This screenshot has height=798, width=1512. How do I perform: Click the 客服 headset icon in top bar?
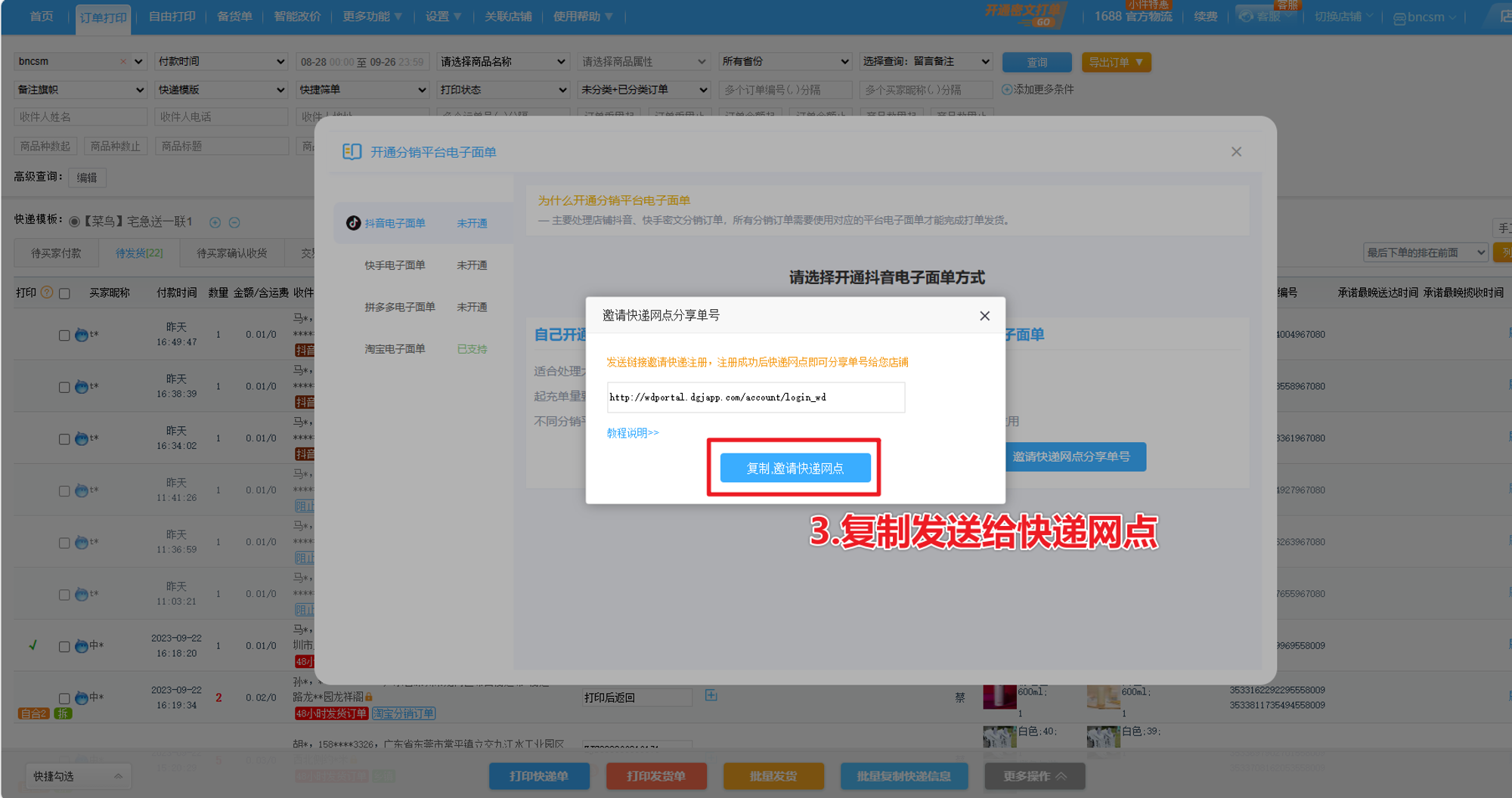click(x=1246, y=17)
